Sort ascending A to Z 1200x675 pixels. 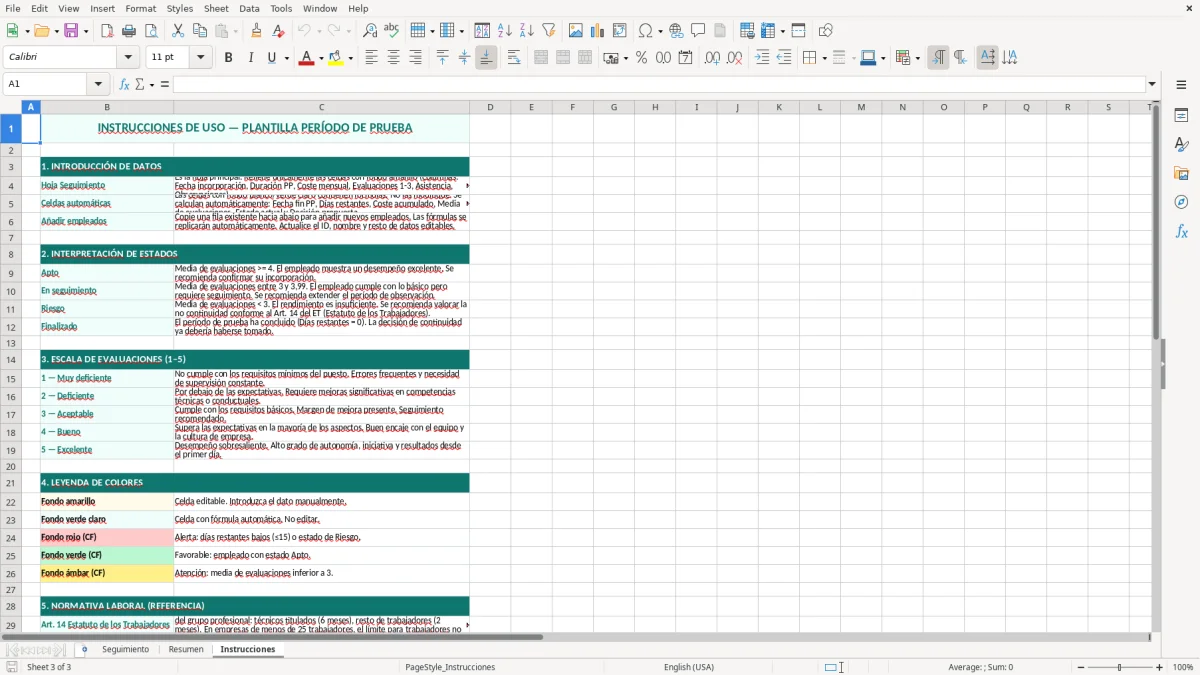tap(505, 31)
